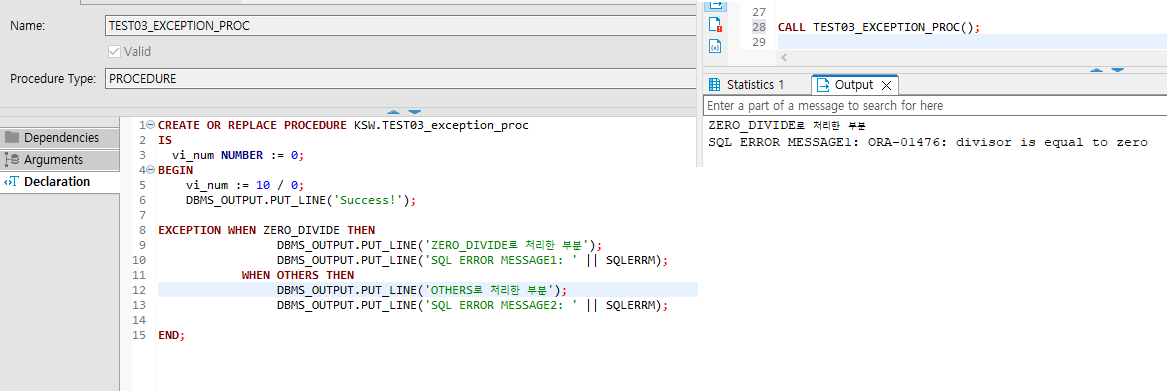Image resolution: width=1169 pixels, height=391 pixels.
Task: Click the scroll-left arrow in SQL editor scrollbar
Action: (784, 57)
